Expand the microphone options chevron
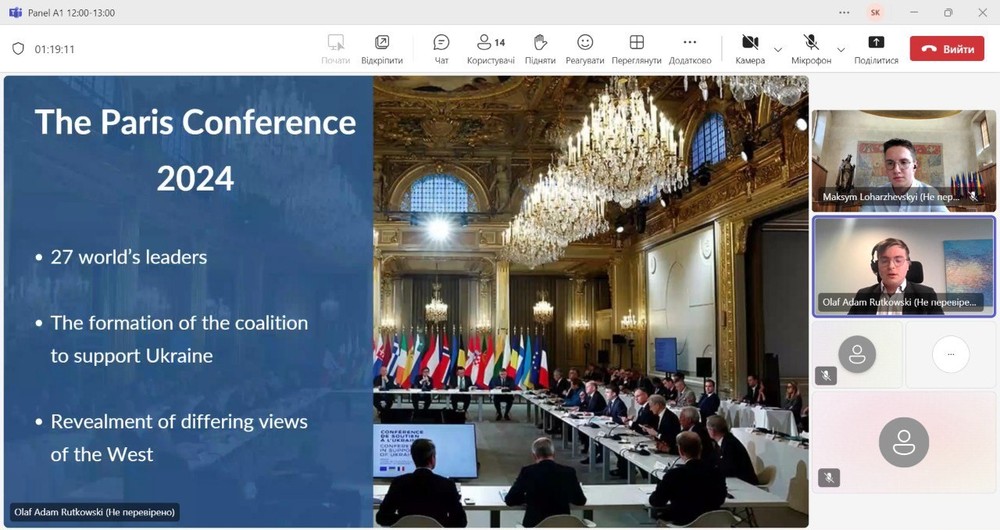This screenshot has width=1000, height=530. click(841, 49)
